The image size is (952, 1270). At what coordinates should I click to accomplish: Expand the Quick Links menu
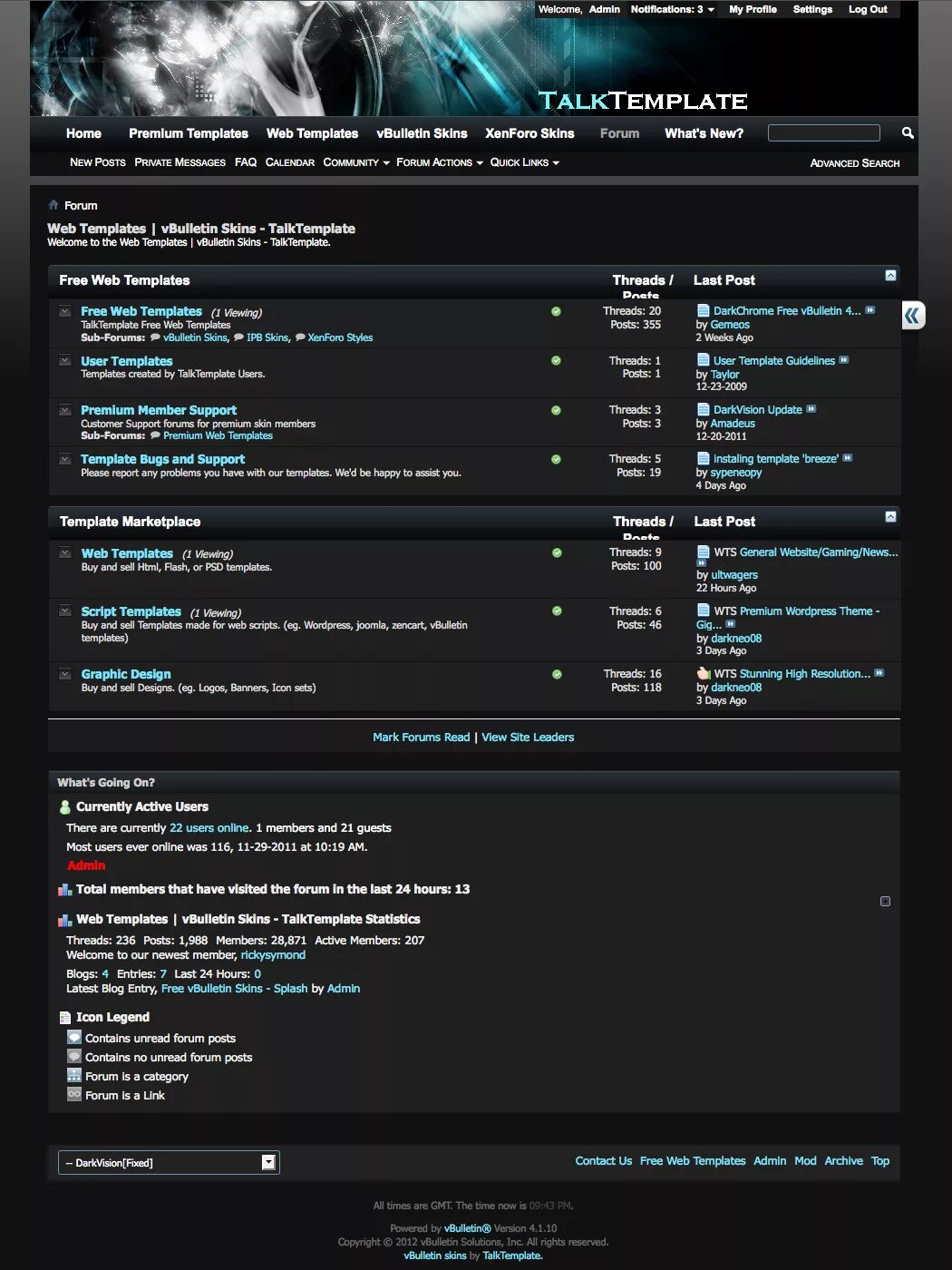[525, 162]
